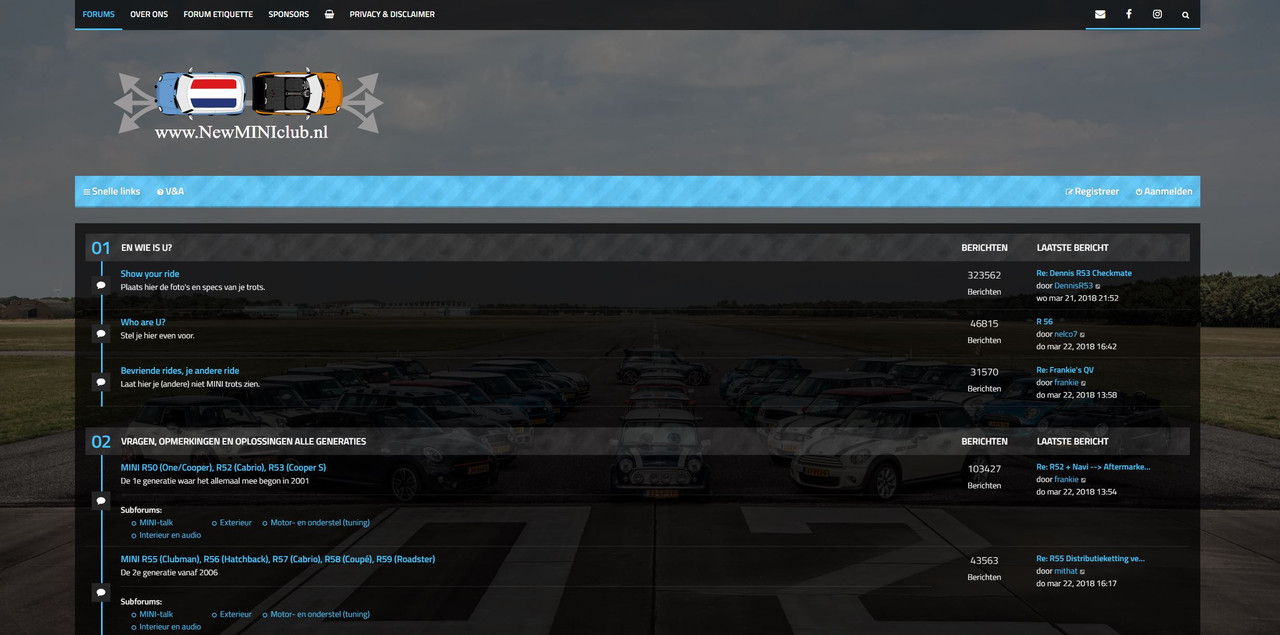View DennisR53 user profile

tap(1073, 286)
